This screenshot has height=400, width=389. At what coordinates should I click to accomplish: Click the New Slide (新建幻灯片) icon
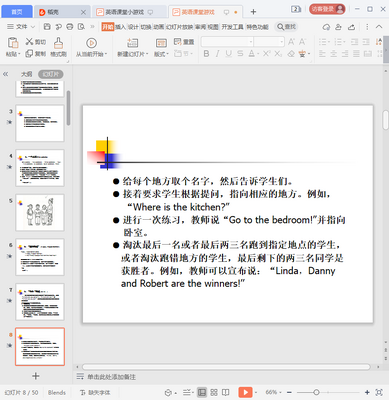[x=132, y=43]
